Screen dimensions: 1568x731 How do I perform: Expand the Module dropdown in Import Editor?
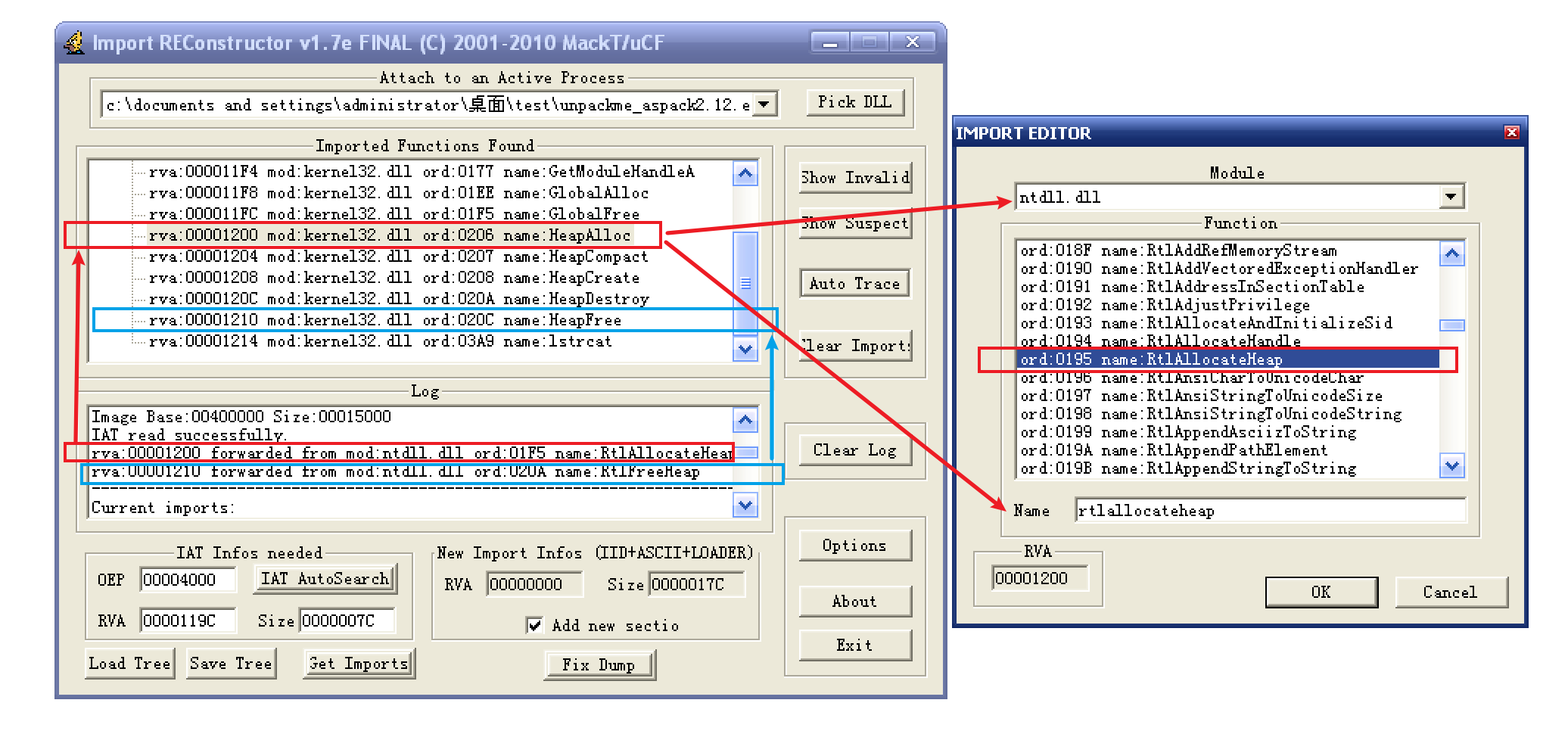click(1450, 197)
